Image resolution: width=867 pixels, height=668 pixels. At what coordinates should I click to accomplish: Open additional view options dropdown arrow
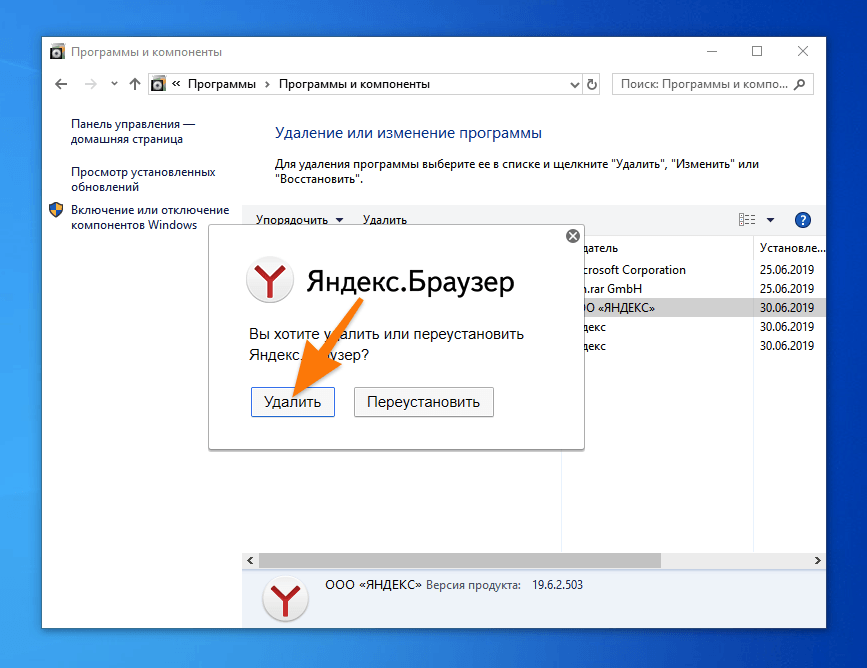[770, 220]
